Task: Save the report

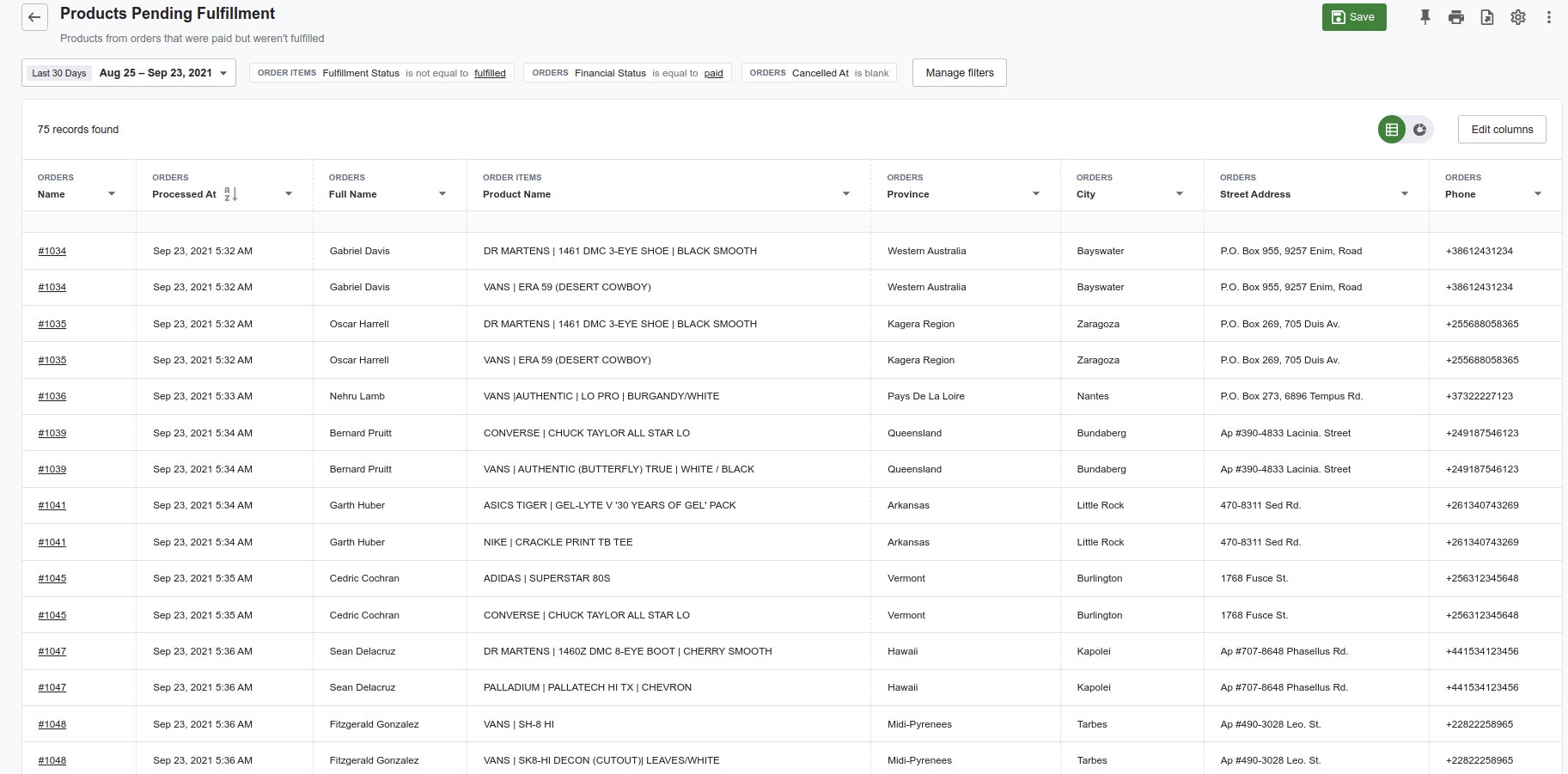Action: click(x=1354, y=16)
